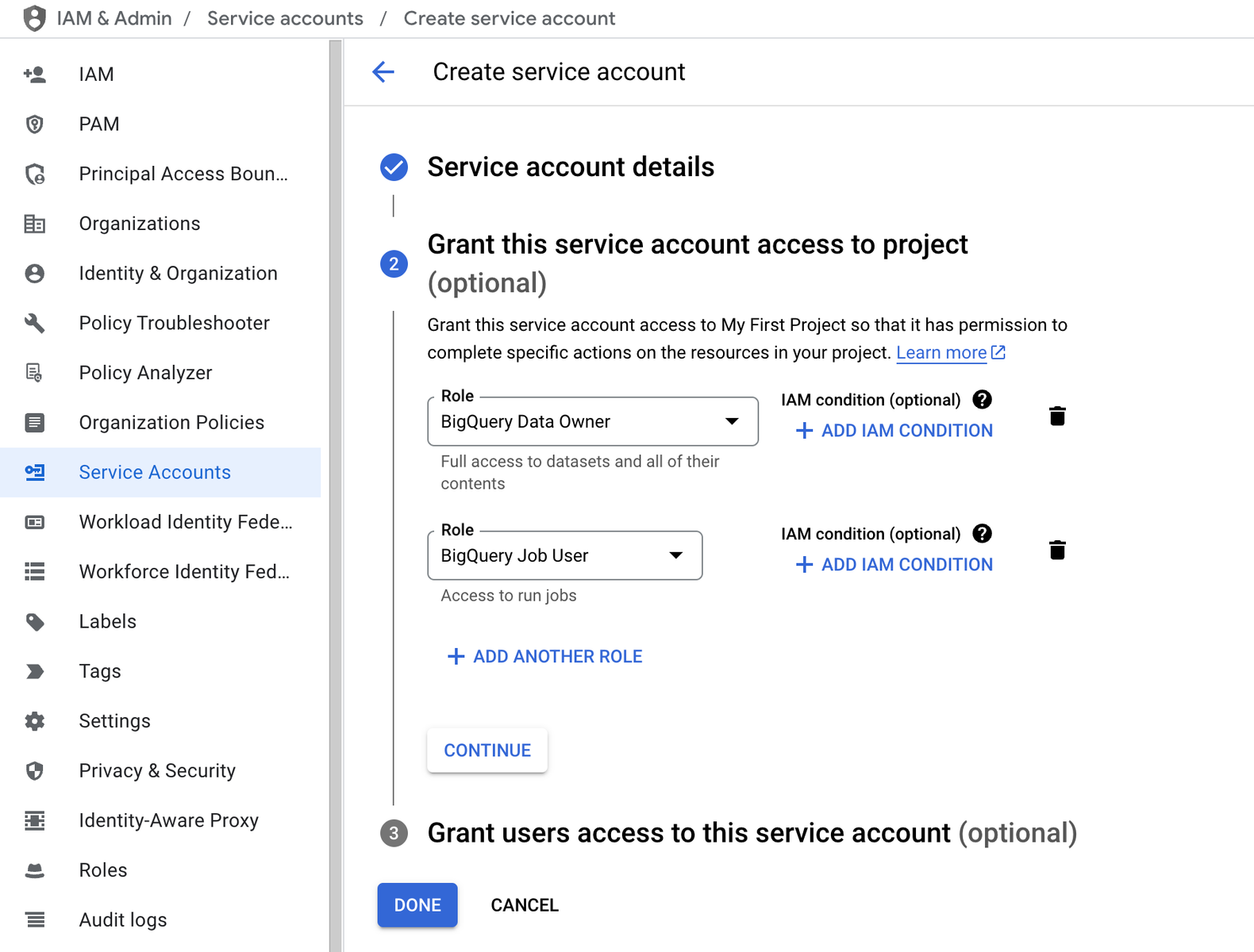This screenshot has height=952, width=1254.
Task: Delete the BigQuery Data Owner role row
Action: (x=1057, y=416)
